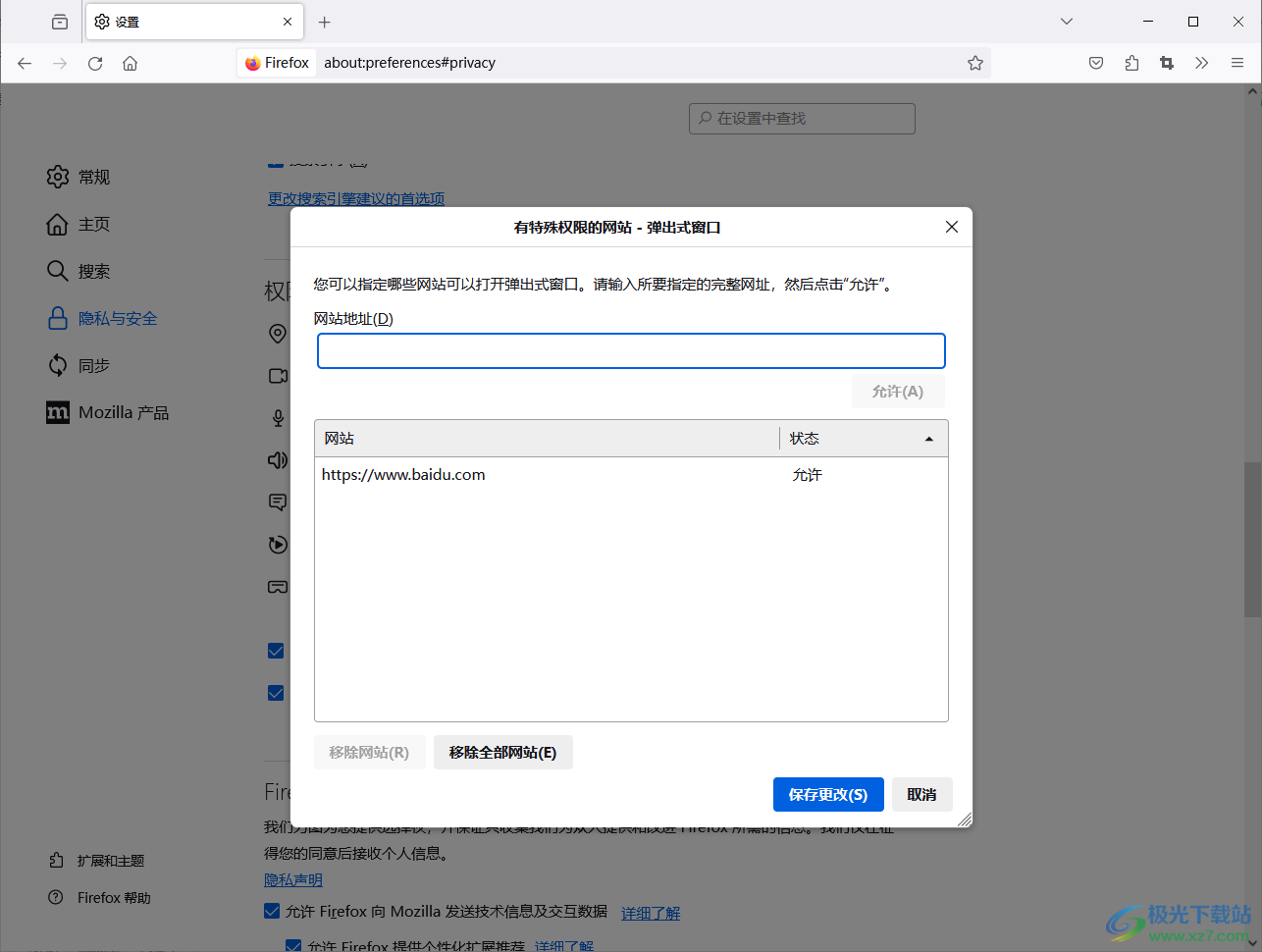Image resolution: width=1262 pixels, height=952 pixels.
Task: Reload the current page
Action: 95,63
